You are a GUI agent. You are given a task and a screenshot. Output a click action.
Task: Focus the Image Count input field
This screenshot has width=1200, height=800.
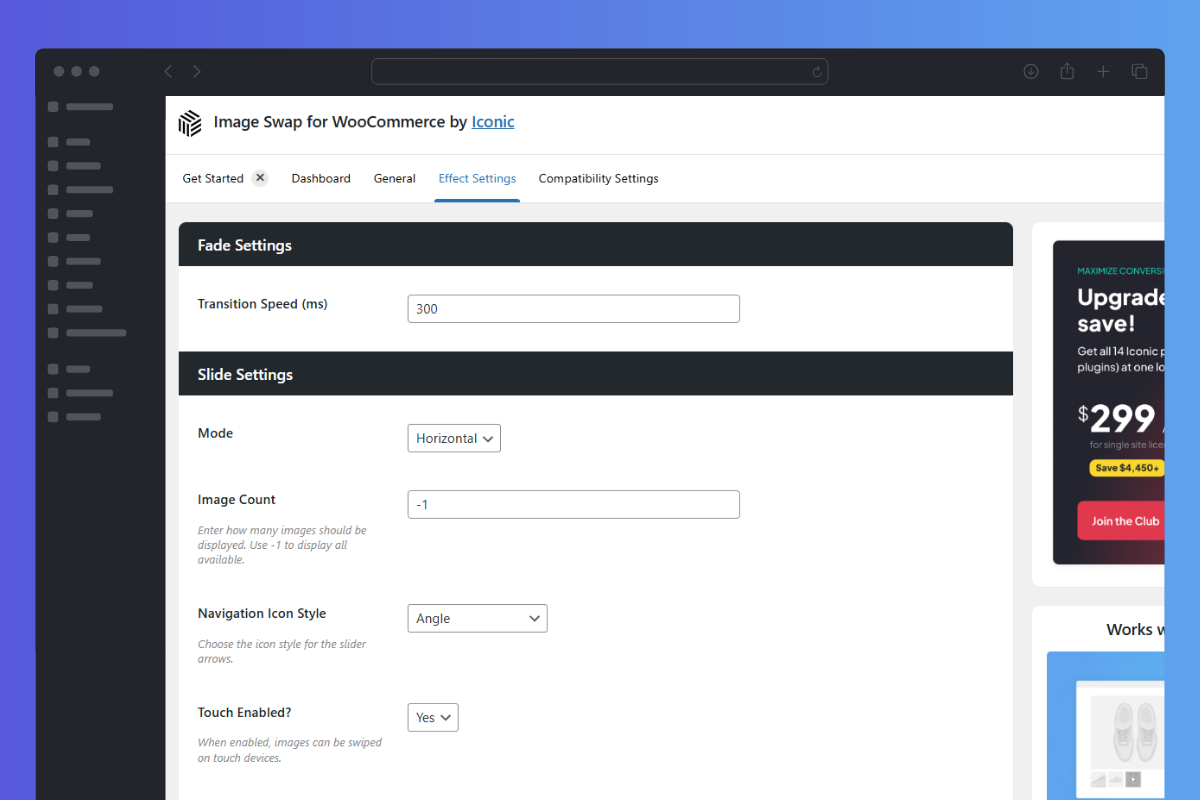(573, 505)
